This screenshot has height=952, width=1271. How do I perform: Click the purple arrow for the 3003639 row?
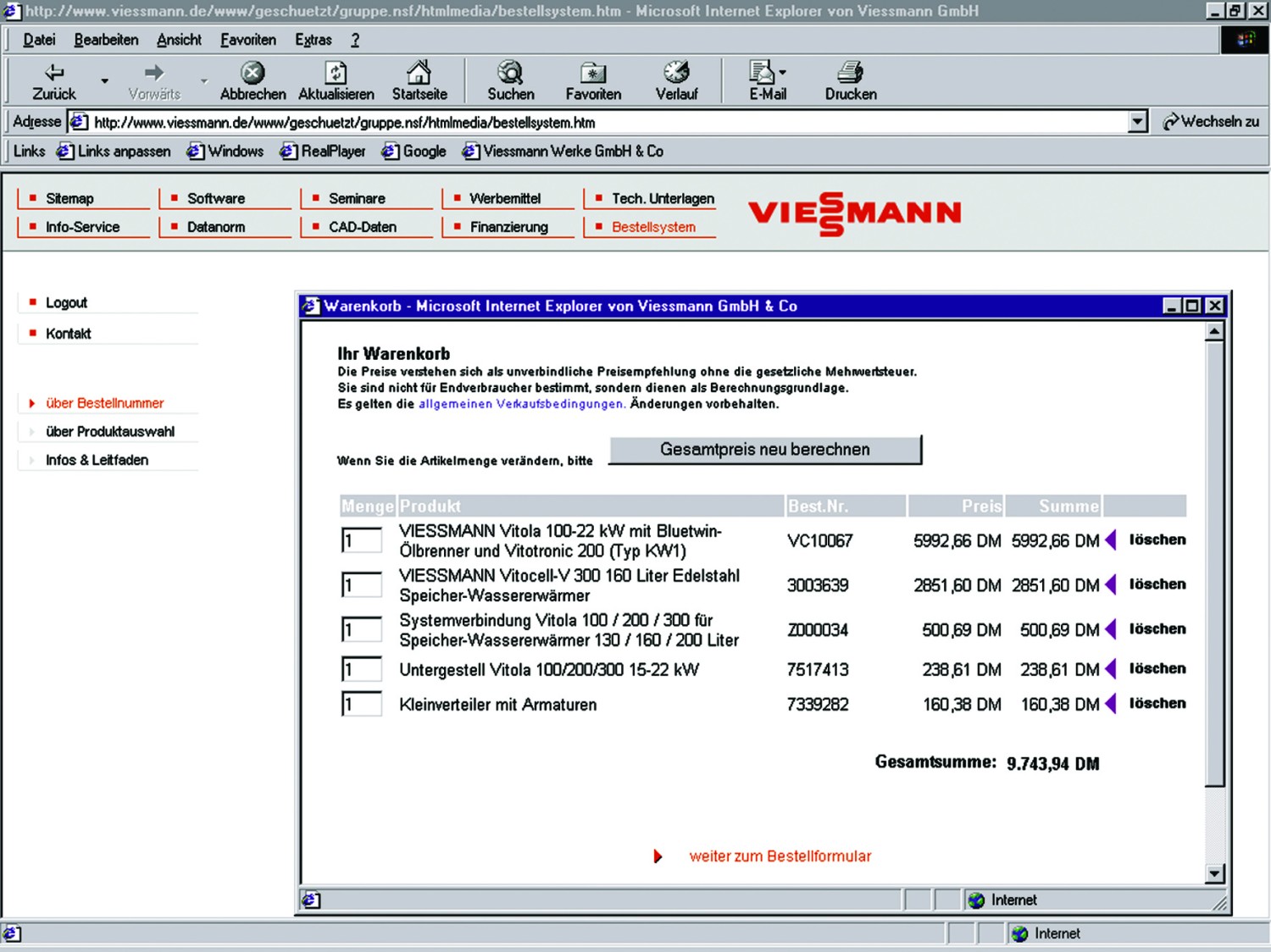point(1110,584)
